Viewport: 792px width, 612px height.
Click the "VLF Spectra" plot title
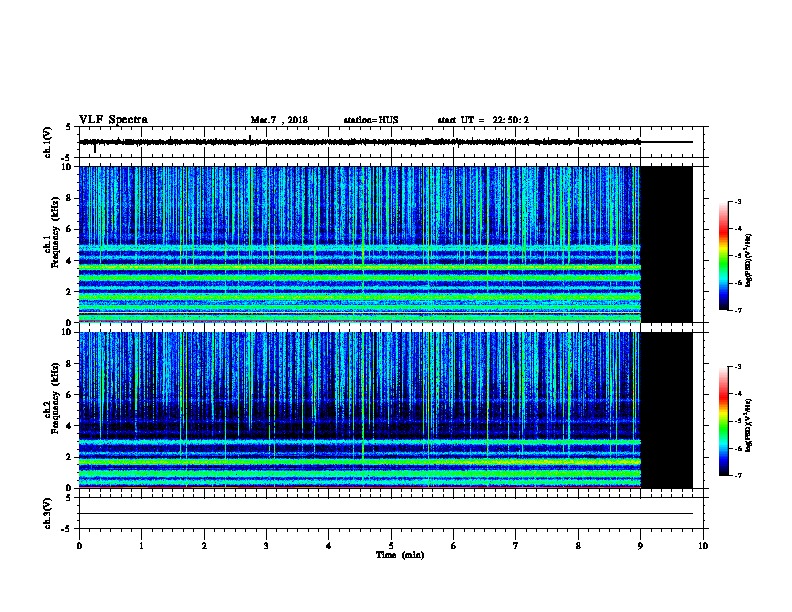pyautogui.click(x=113, y=120)
